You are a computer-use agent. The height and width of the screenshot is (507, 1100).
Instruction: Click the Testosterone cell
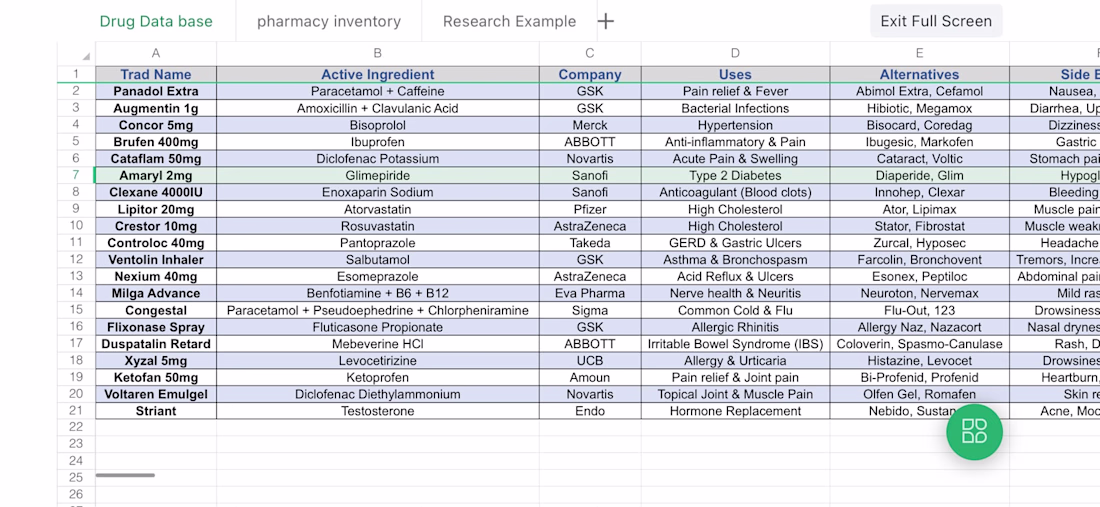coord(377,411)
